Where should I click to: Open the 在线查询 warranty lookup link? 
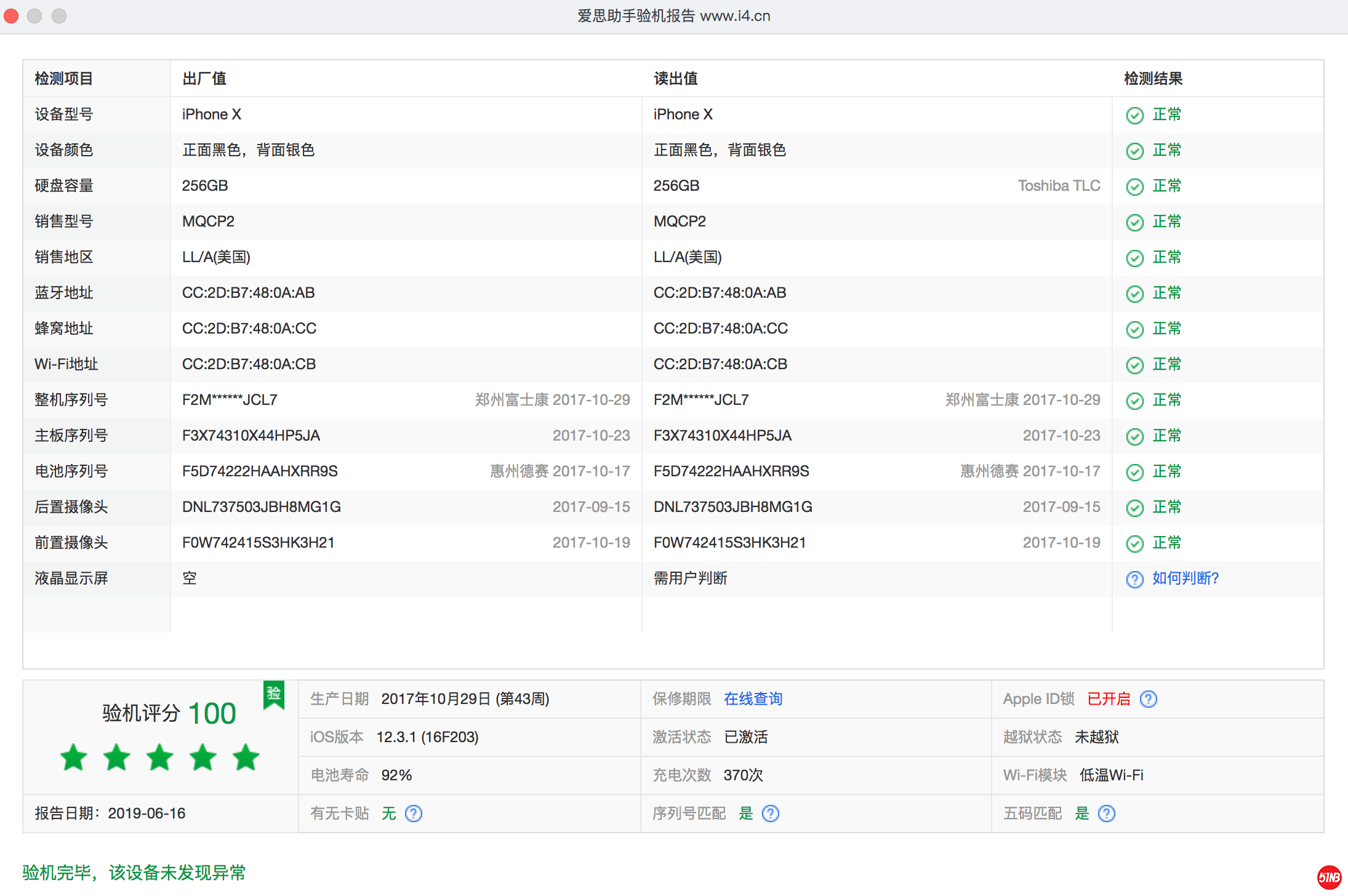pos(752,698)
